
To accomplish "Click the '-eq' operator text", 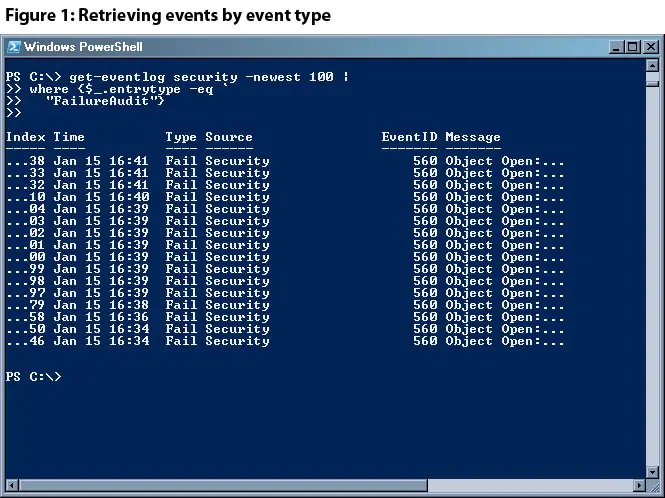I will click(201, 89).
